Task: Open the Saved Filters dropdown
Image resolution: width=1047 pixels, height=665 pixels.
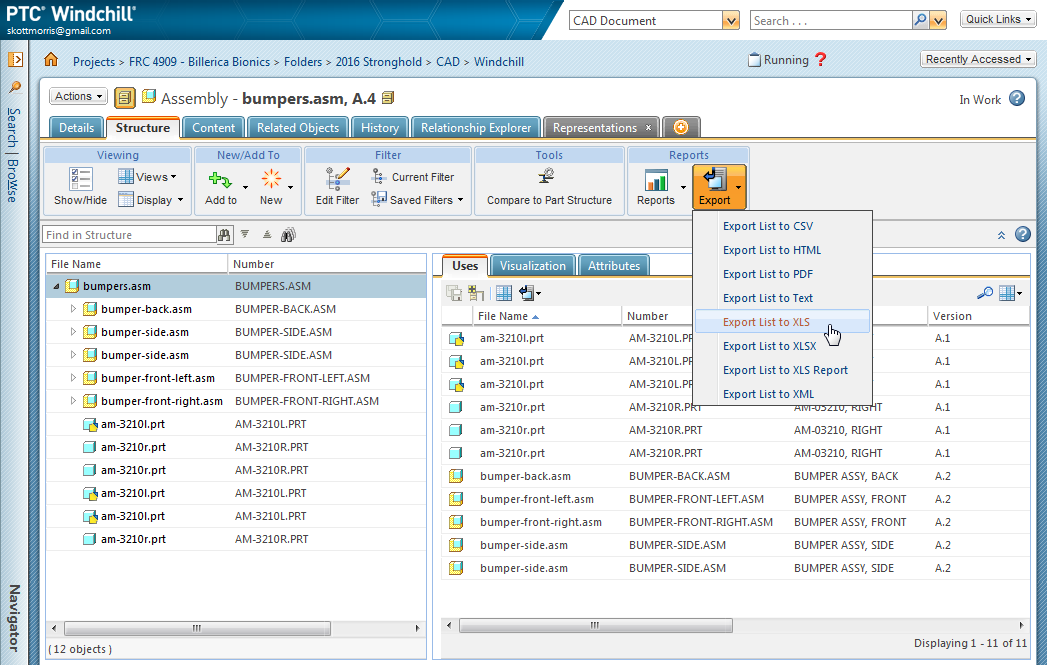Action: 417,200
